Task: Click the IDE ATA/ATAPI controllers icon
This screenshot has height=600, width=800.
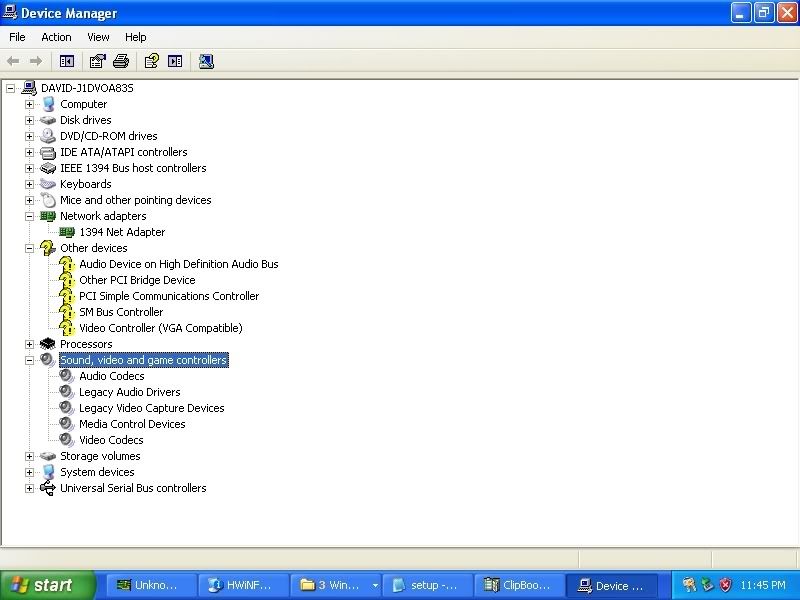Action: click(x=48, y=152)
